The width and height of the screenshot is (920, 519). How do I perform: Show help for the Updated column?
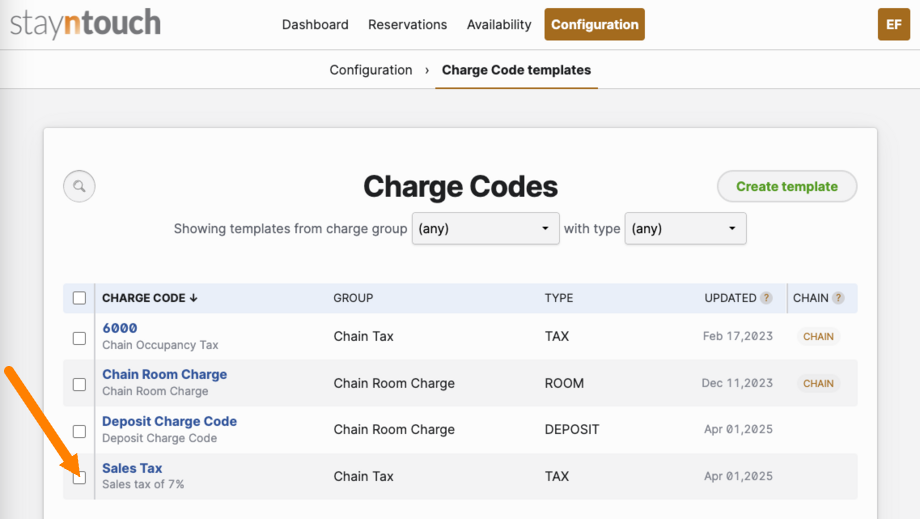pyautogui.click(x=766, y=298)
